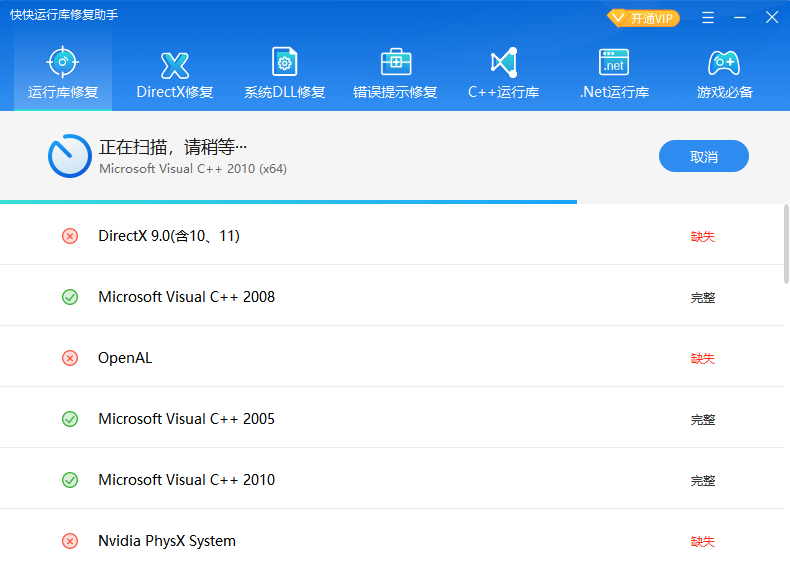The width and height of the screenshot is (790, 562).
Task: Click the 开通VIP button
Action: [643, 18]
